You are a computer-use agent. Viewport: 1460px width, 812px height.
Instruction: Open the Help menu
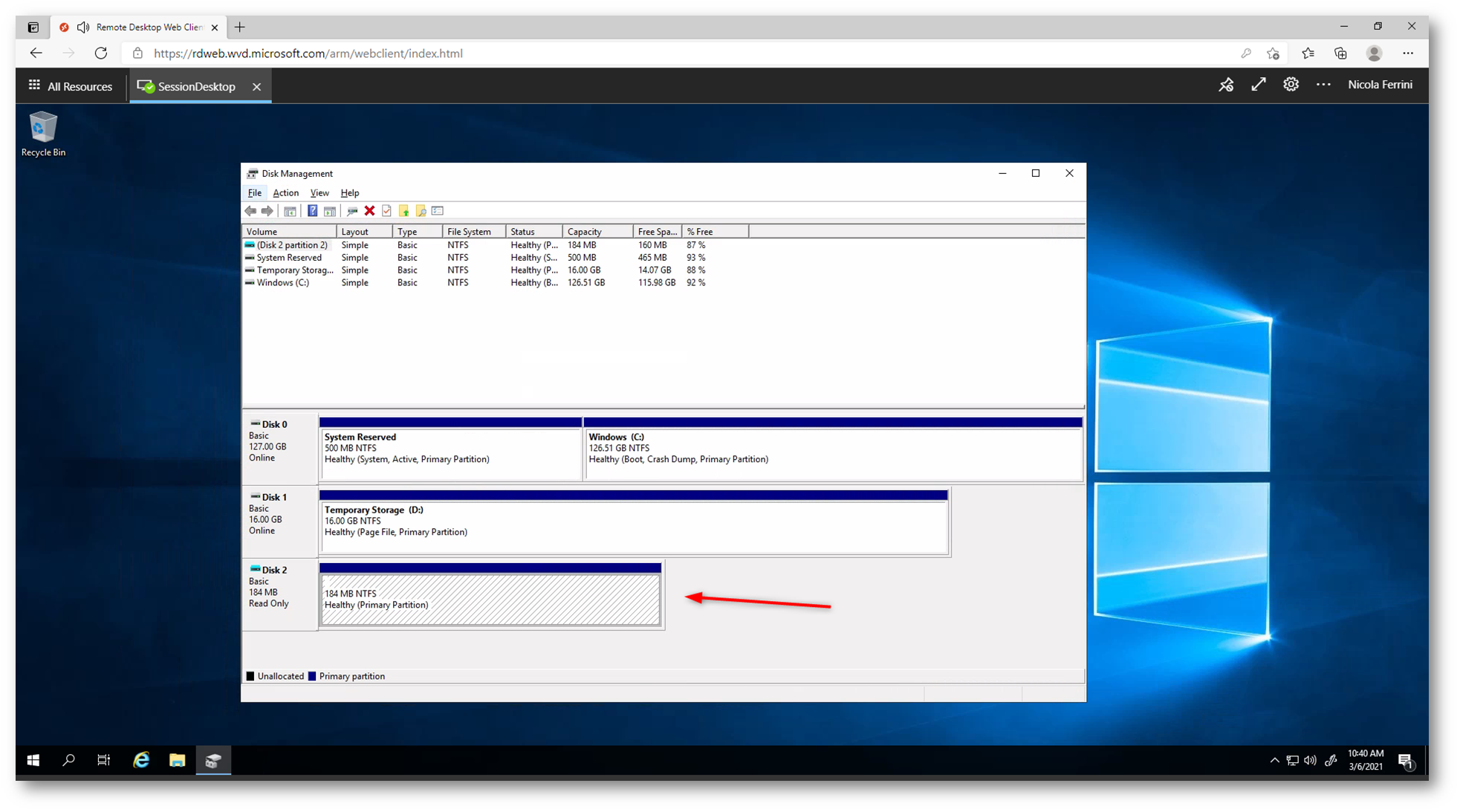(x=349, y=193)
